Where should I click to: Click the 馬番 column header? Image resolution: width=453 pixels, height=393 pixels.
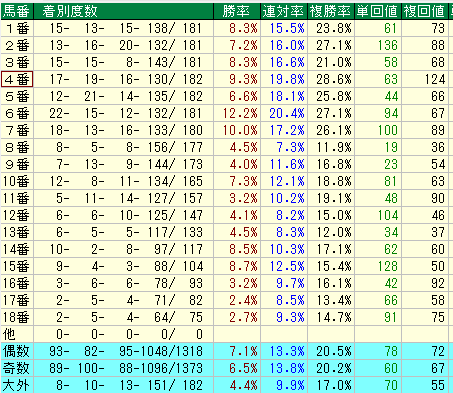tap(17, 11)
